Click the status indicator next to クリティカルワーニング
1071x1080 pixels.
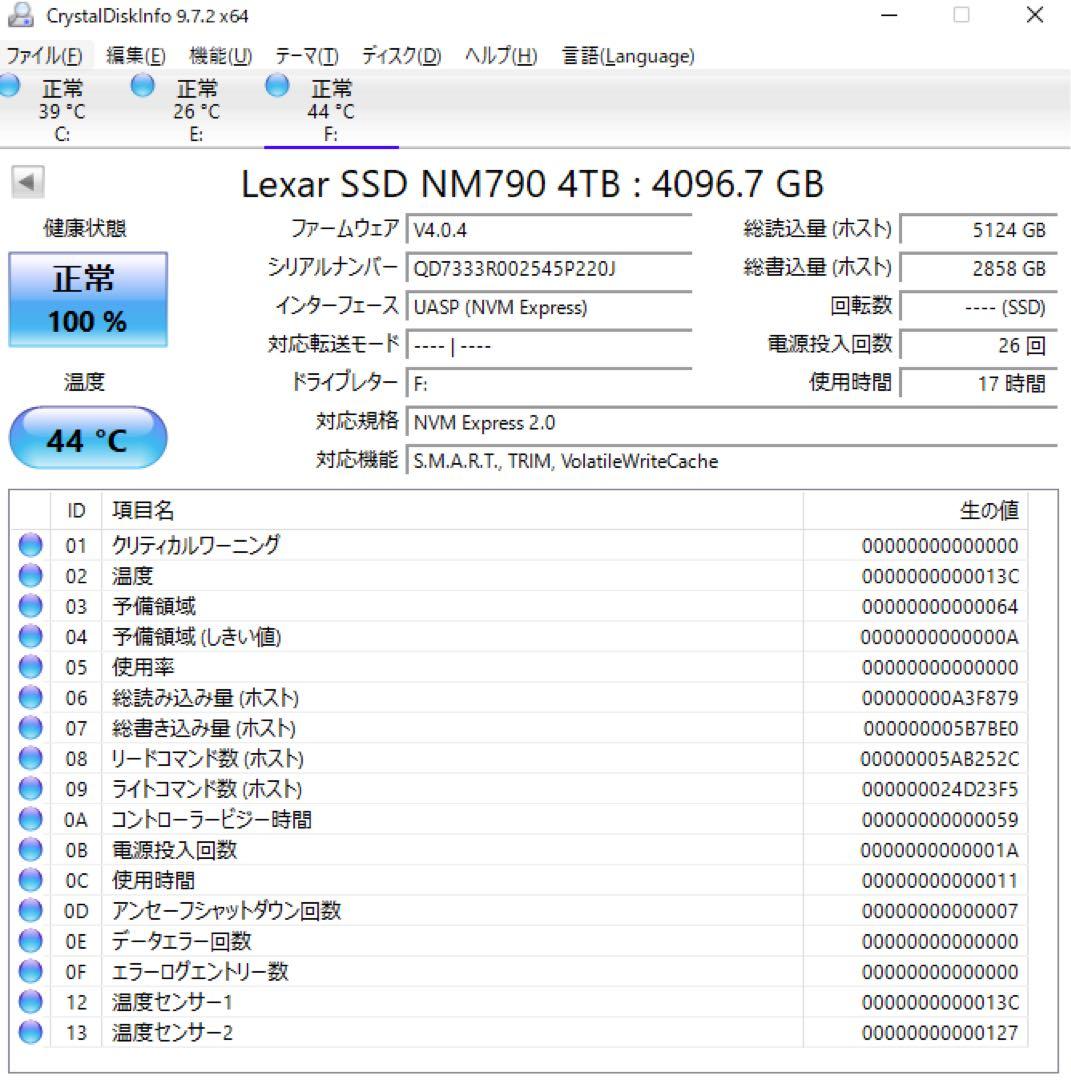tap(30, 545)
